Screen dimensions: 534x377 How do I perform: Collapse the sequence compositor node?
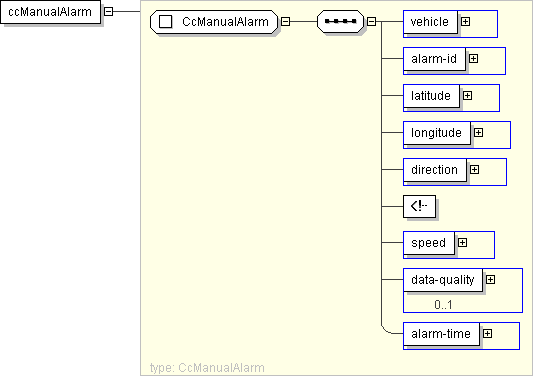click(371, 22)
